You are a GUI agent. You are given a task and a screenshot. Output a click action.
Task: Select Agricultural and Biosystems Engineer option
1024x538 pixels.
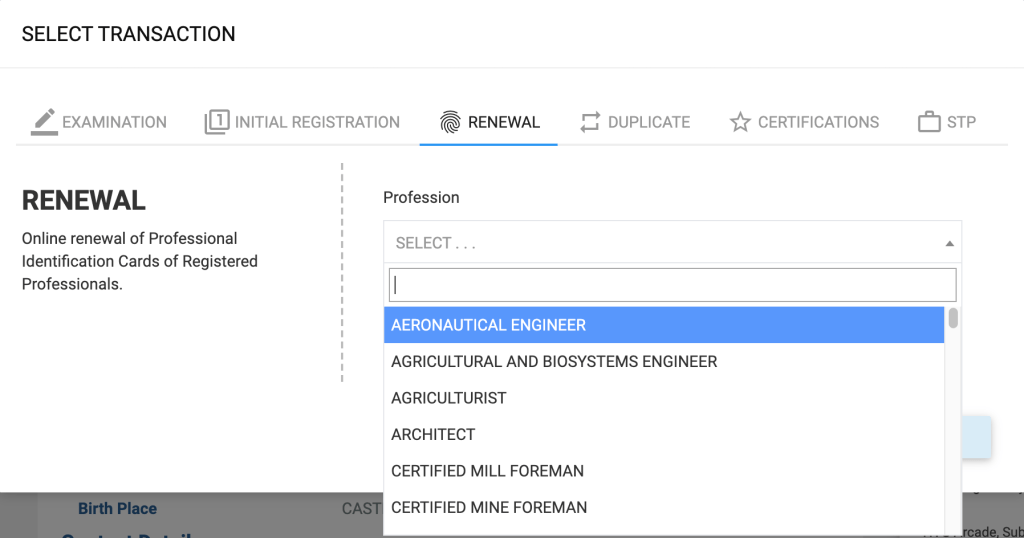554,361
